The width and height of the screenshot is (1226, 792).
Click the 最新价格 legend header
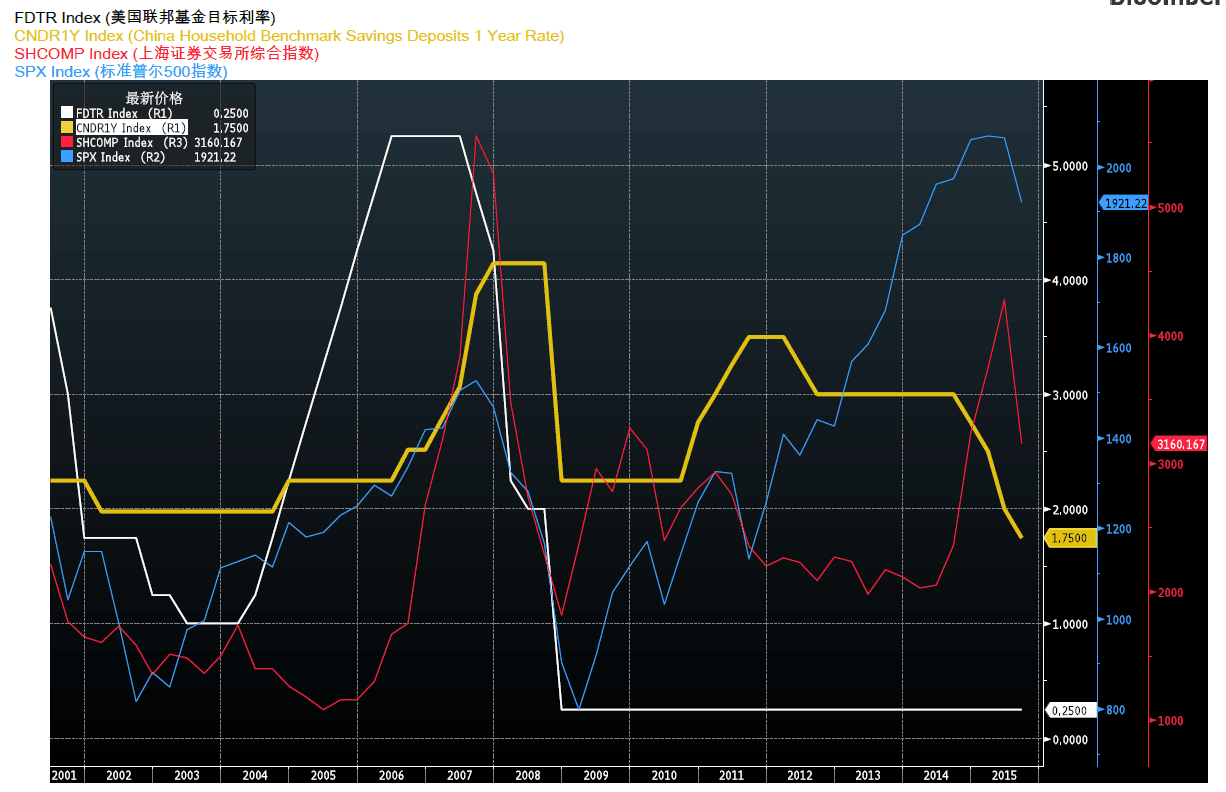(x=154, y=98)
